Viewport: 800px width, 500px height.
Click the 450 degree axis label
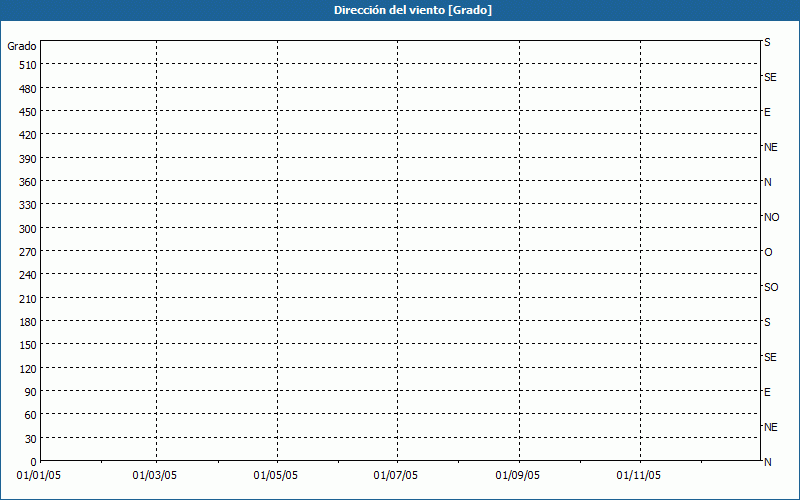tap(27, 112)
